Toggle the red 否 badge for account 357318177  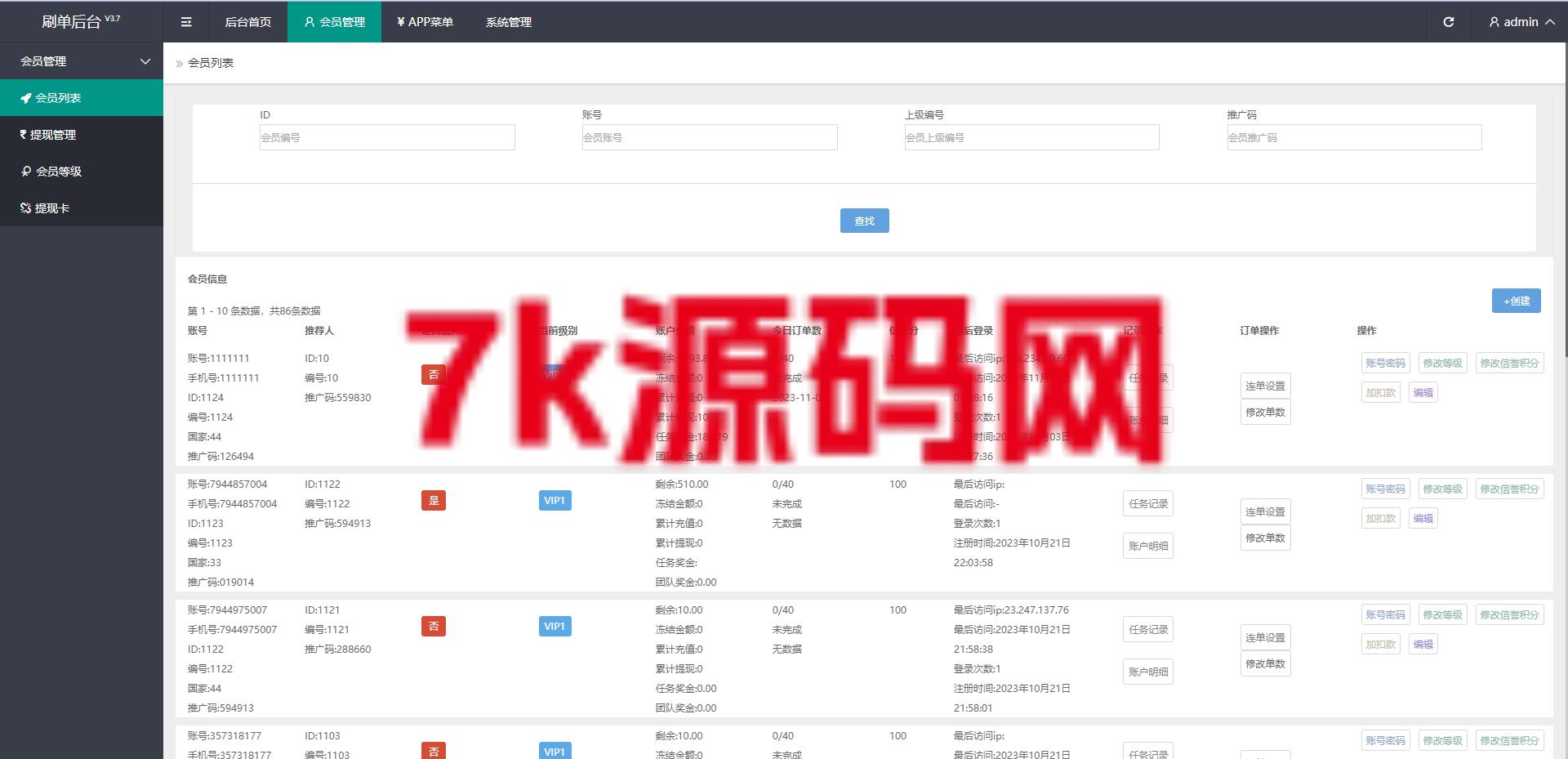(x=434, y=751)
